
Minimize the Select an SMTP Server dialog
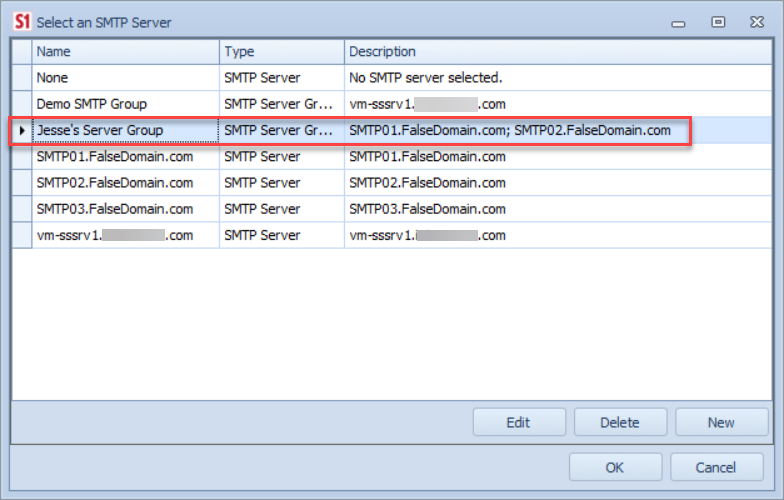tap(678, 23)
